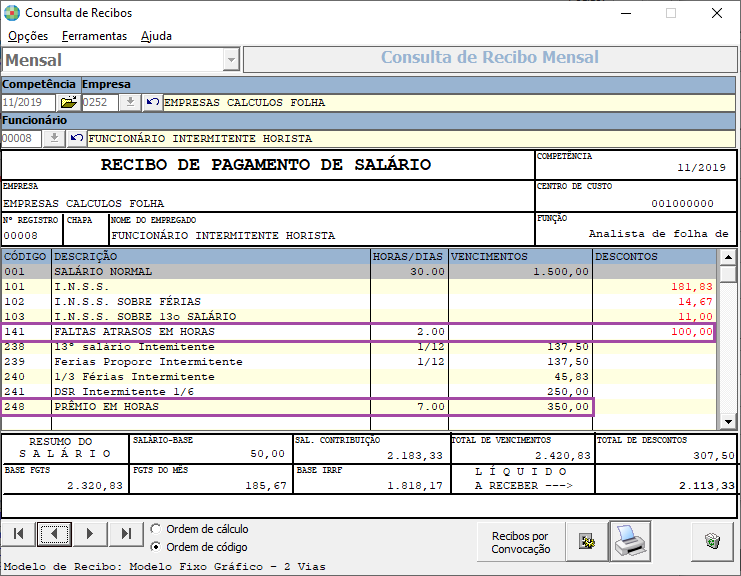The width and height of the screenshot is (741, 576).
Task: Open the Competência folder browse icon
Action: coord(69,102)
